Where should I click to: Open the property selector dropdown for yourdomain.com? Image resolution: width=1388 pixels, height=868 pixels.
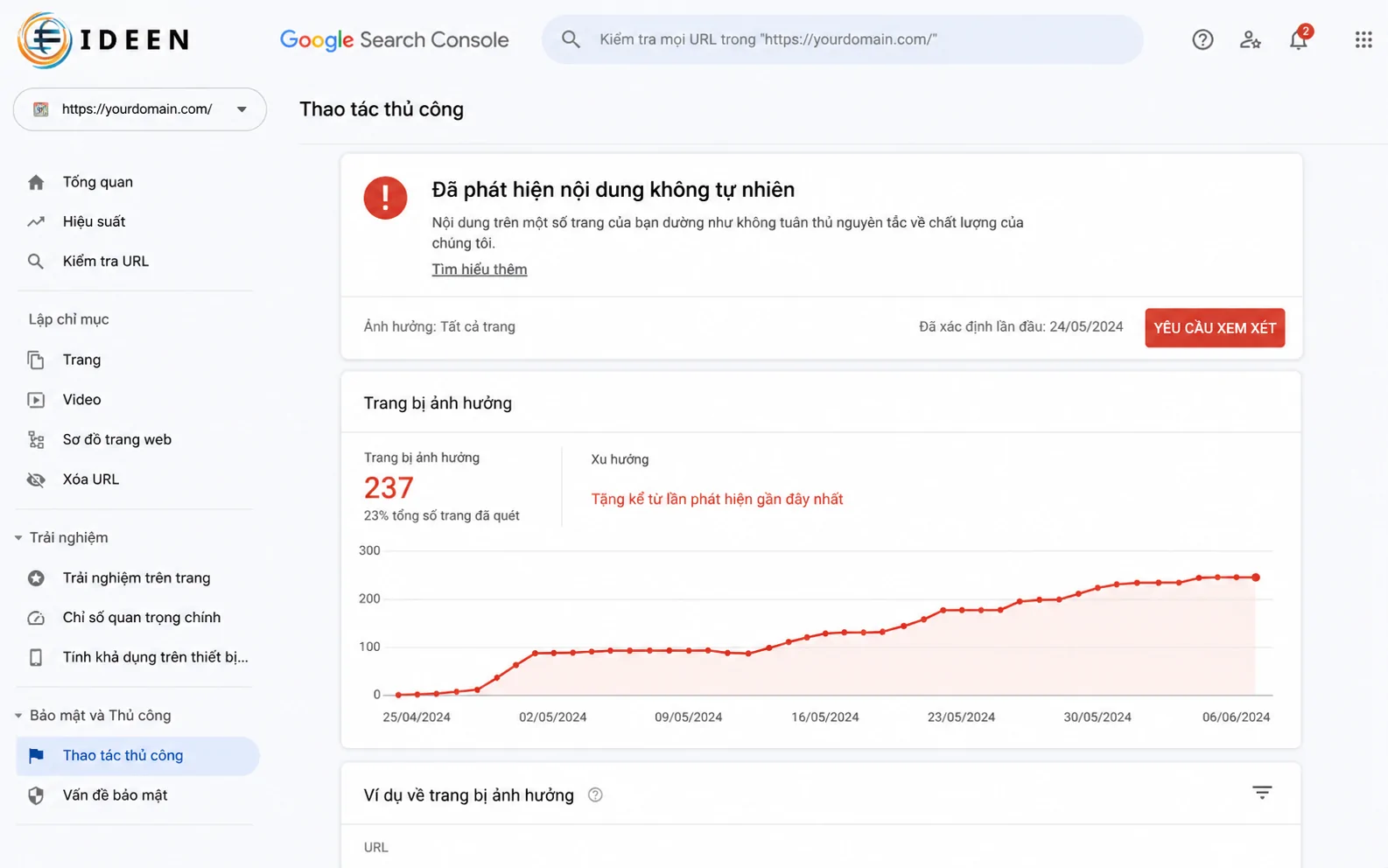(x=140, y=109)
